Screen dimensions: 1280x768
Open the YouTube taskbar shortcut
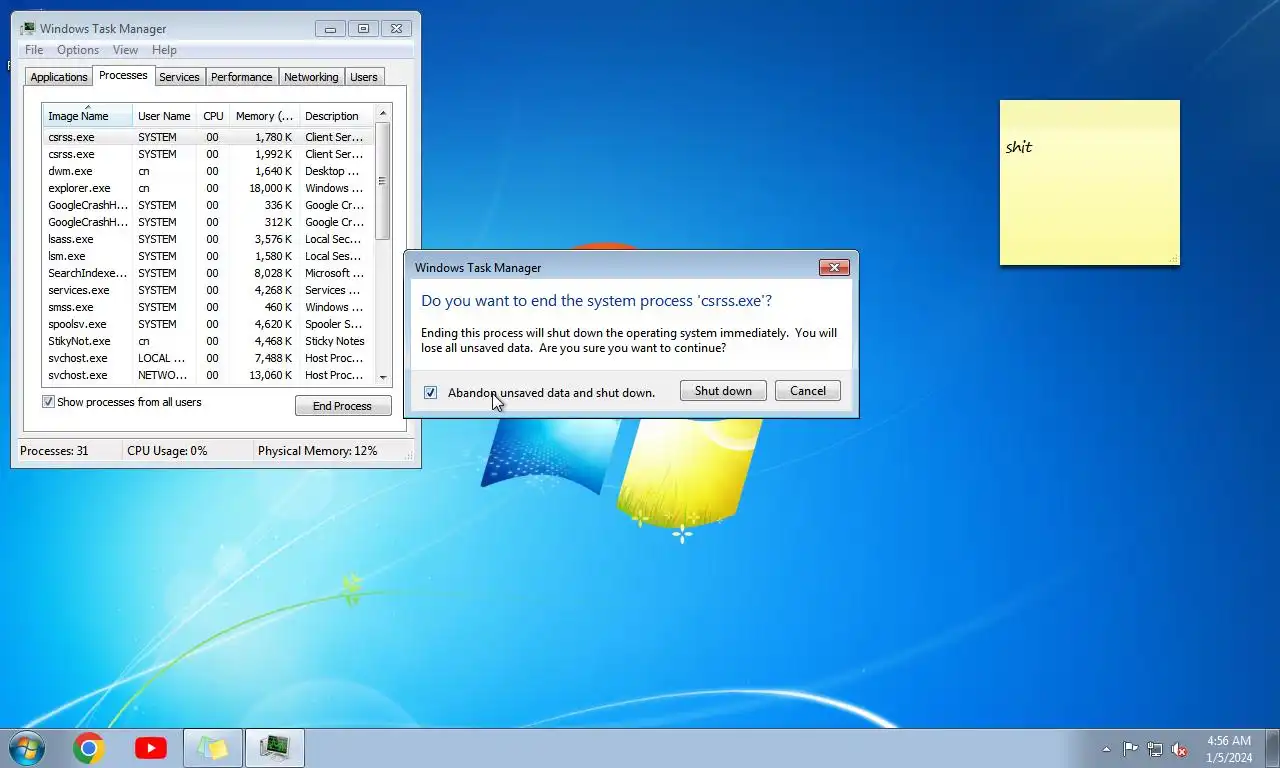151,748
